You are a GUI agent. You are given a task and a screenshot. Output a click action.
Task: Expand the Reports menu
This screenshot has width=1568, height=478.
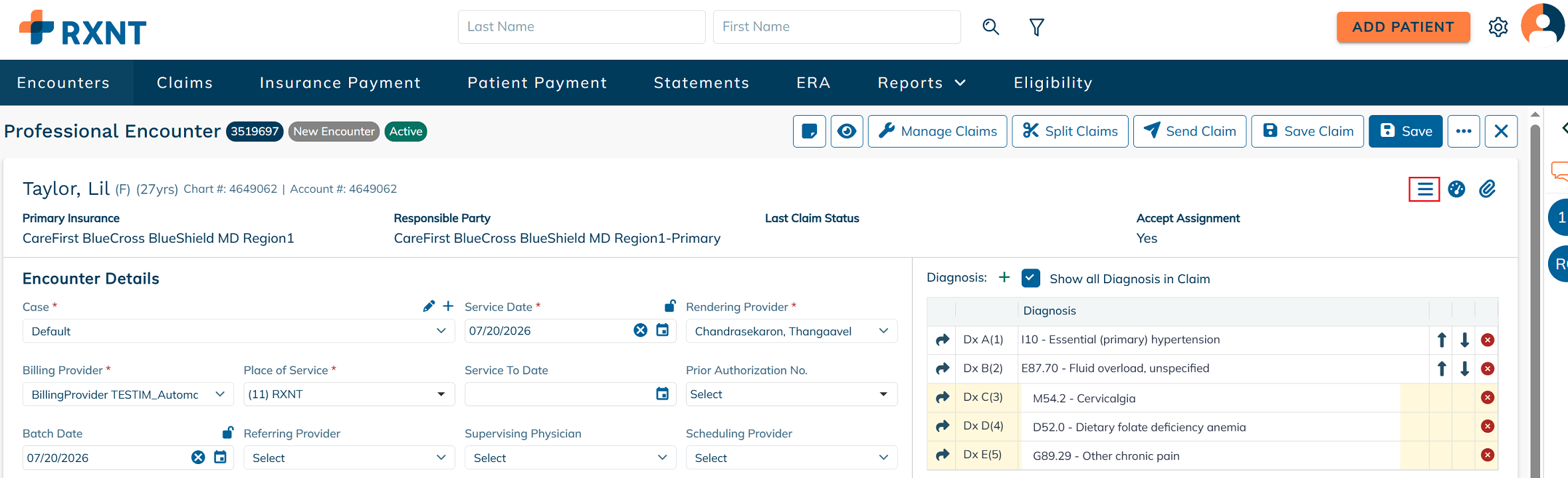tap(921, 82)
